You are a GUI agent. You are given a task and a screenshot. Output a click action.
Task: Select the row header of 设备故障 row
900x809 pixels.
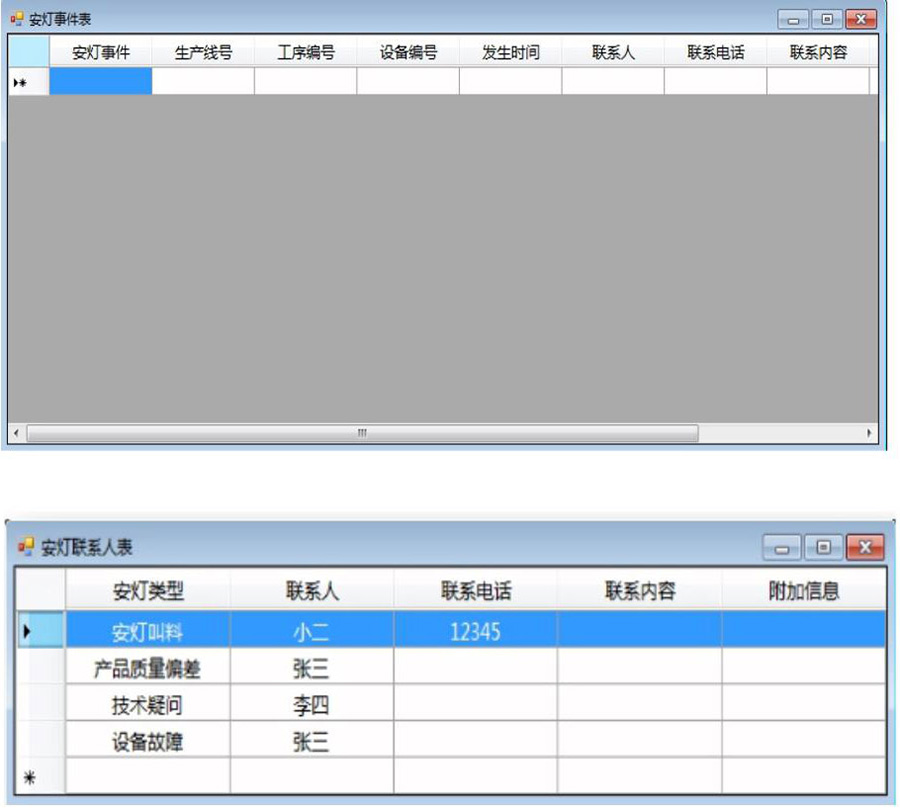[41, 742]
